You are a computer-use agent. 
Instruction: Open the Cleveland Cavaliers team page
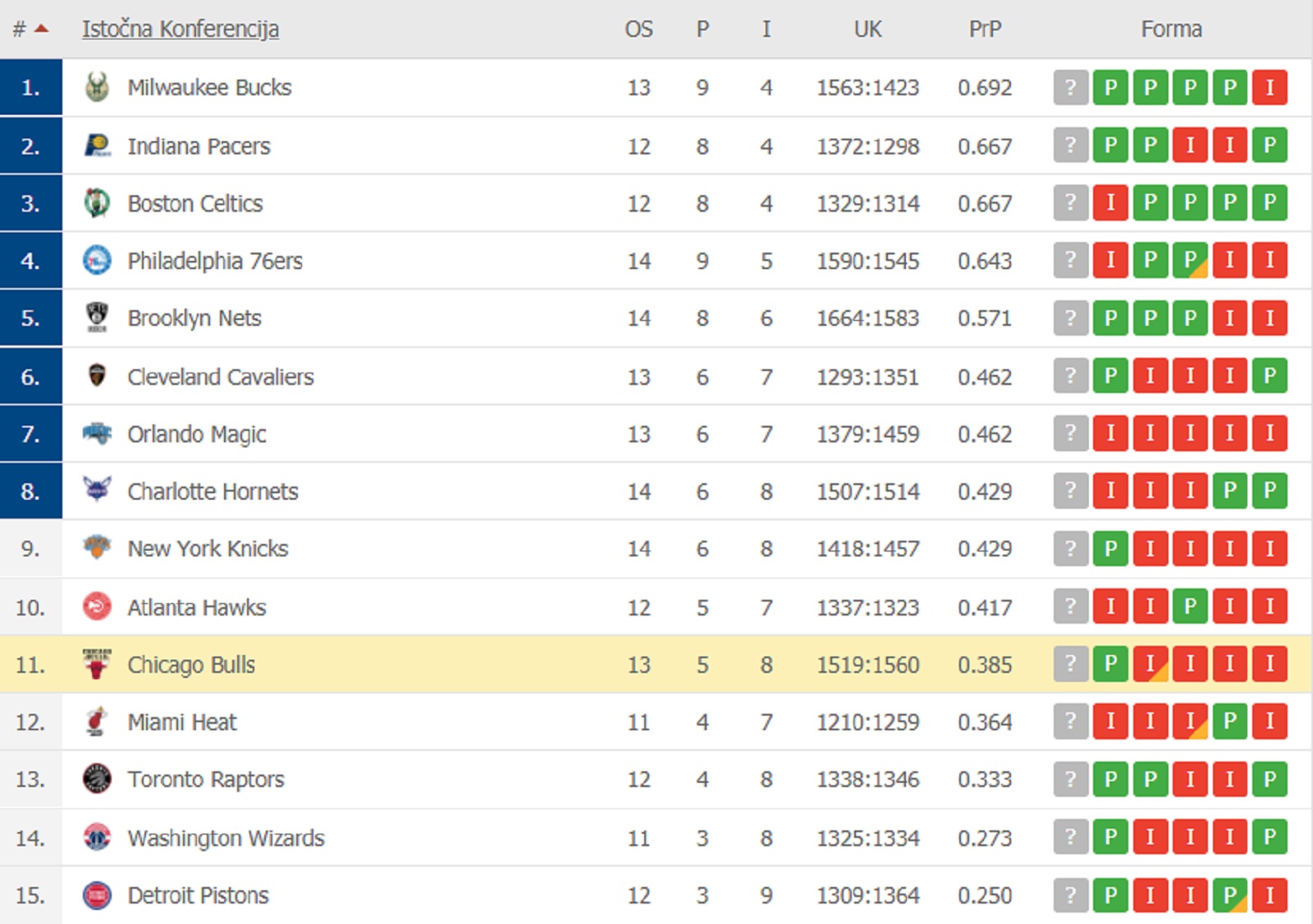tap(220, 377)
